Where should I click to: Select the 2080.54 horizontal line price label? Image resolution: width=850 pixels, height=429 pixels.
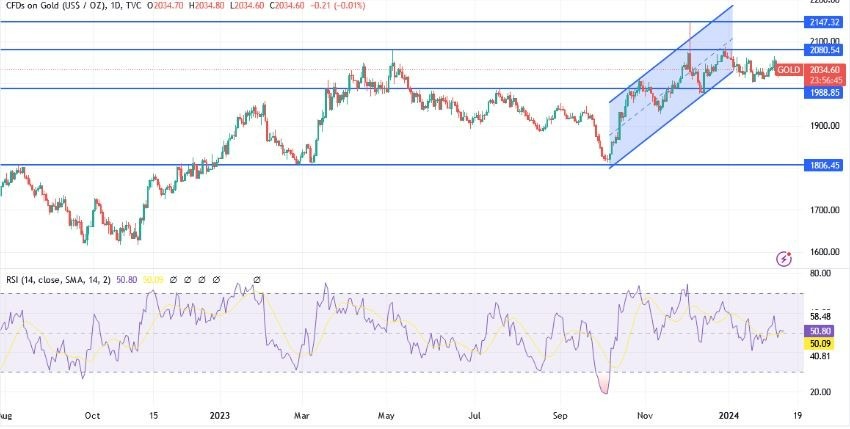823,50
